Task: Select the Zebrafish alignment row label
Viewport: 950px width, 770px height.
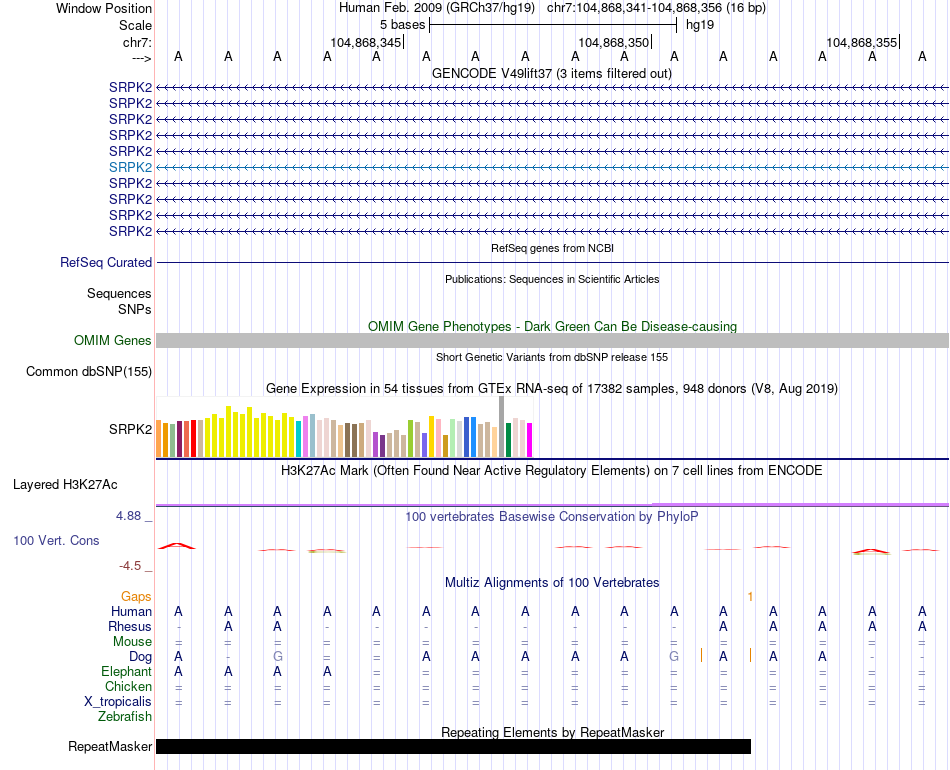Action: tap(125, 717)
